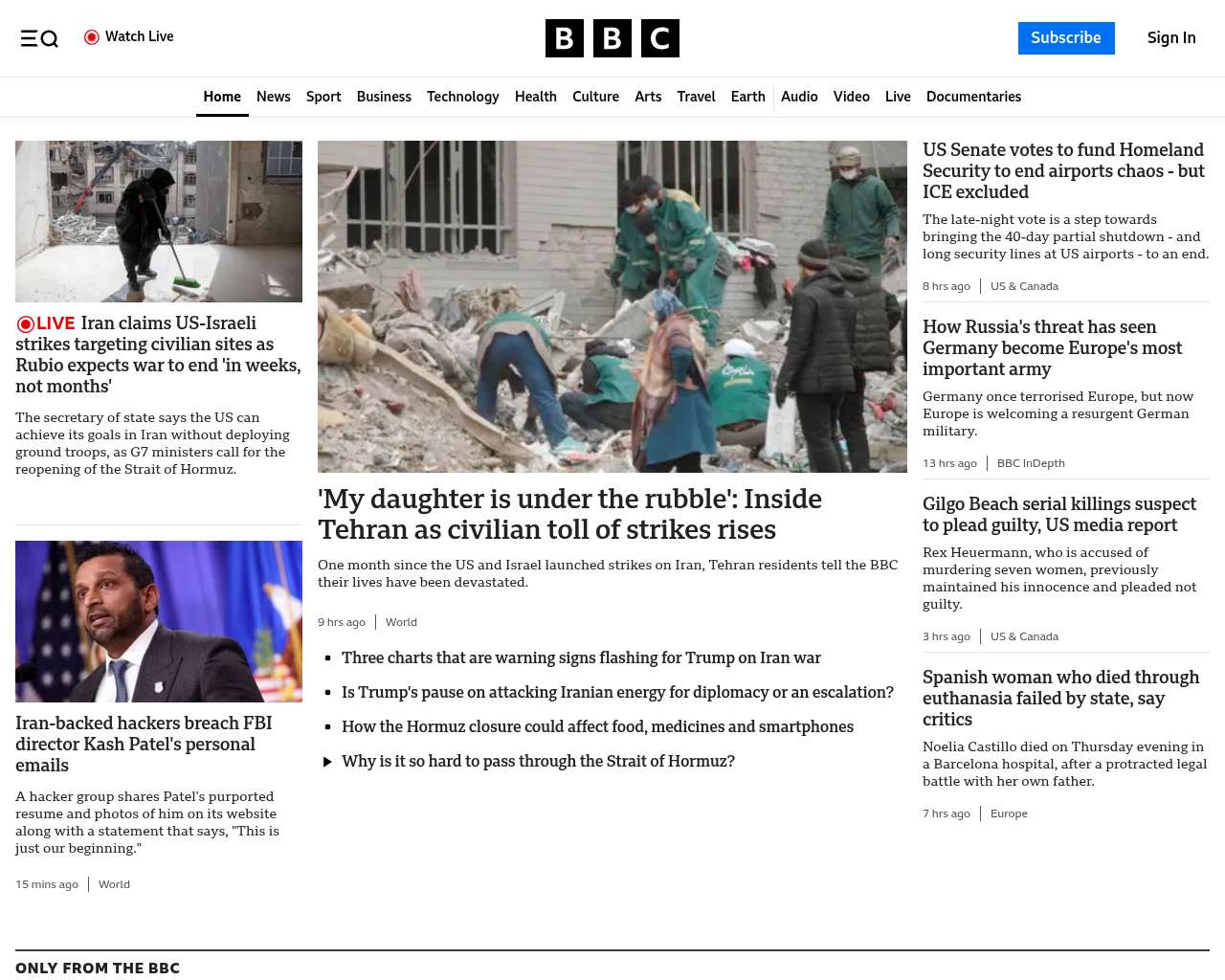This screenshot has width=1225, height=980.
Task: Click the Watch Live red dot icon
Action: tap(92, 37)
